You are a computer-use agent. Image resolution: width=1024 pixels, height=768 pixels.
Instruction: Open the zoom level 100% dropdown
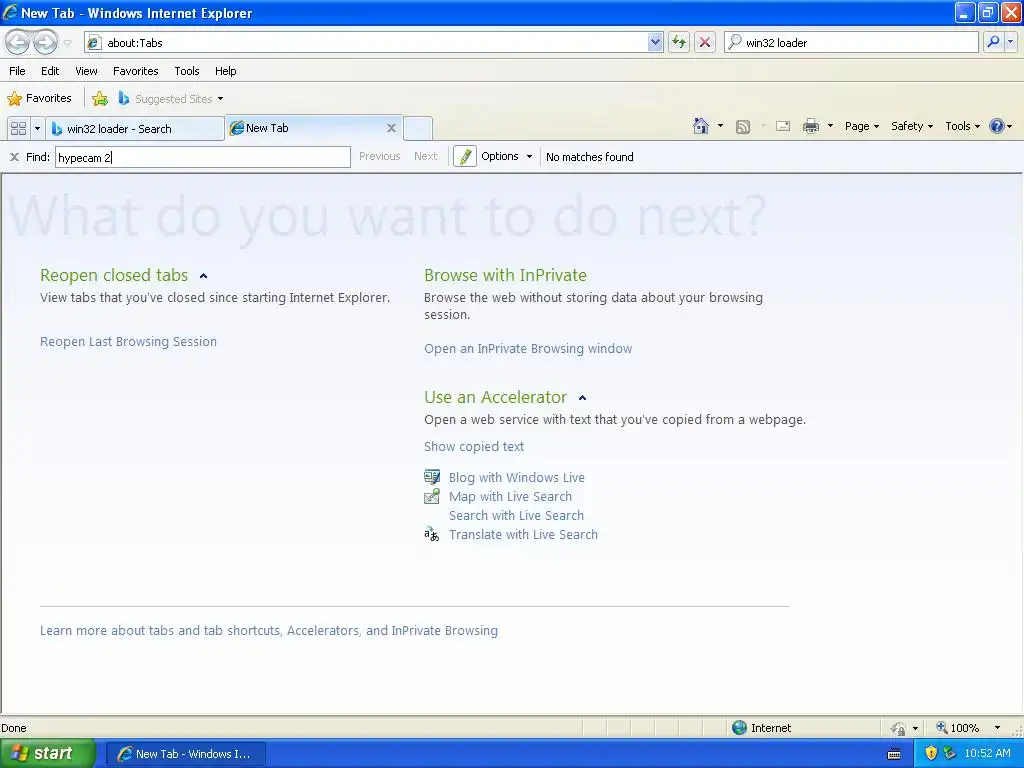pos(997,728)
